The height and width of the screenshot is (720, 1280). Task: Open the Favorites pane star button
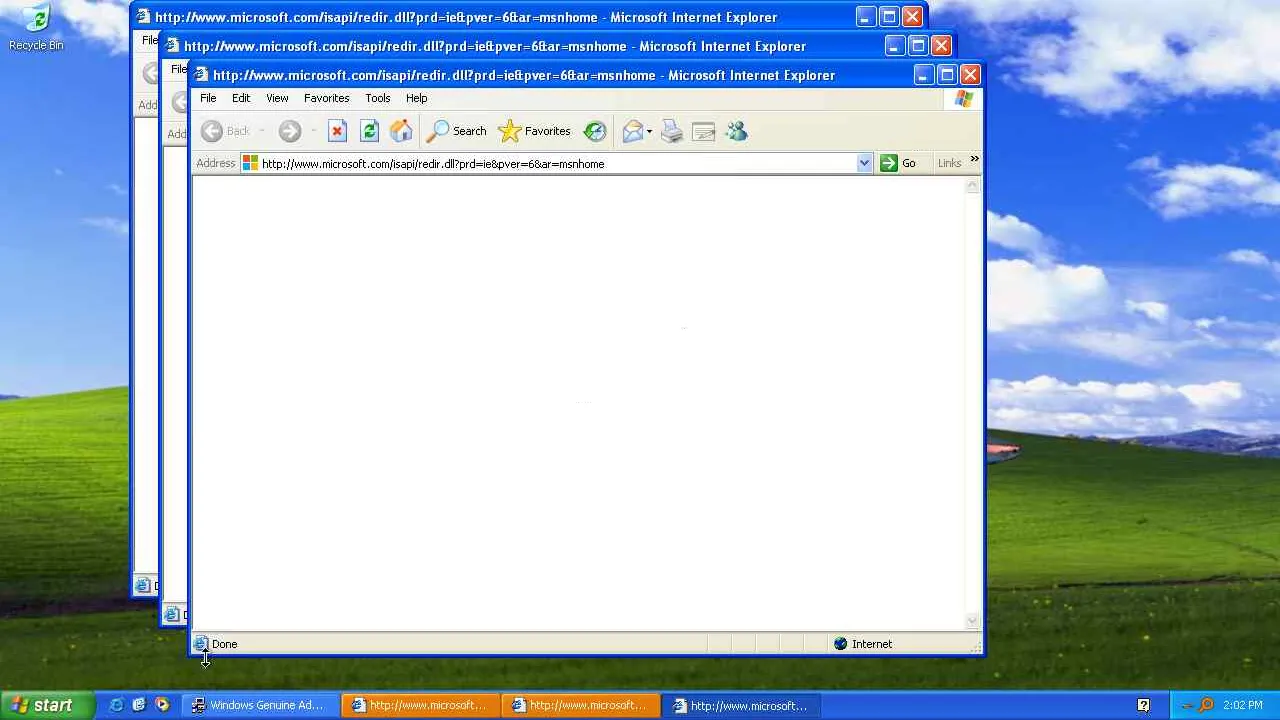tap(534, 131)
